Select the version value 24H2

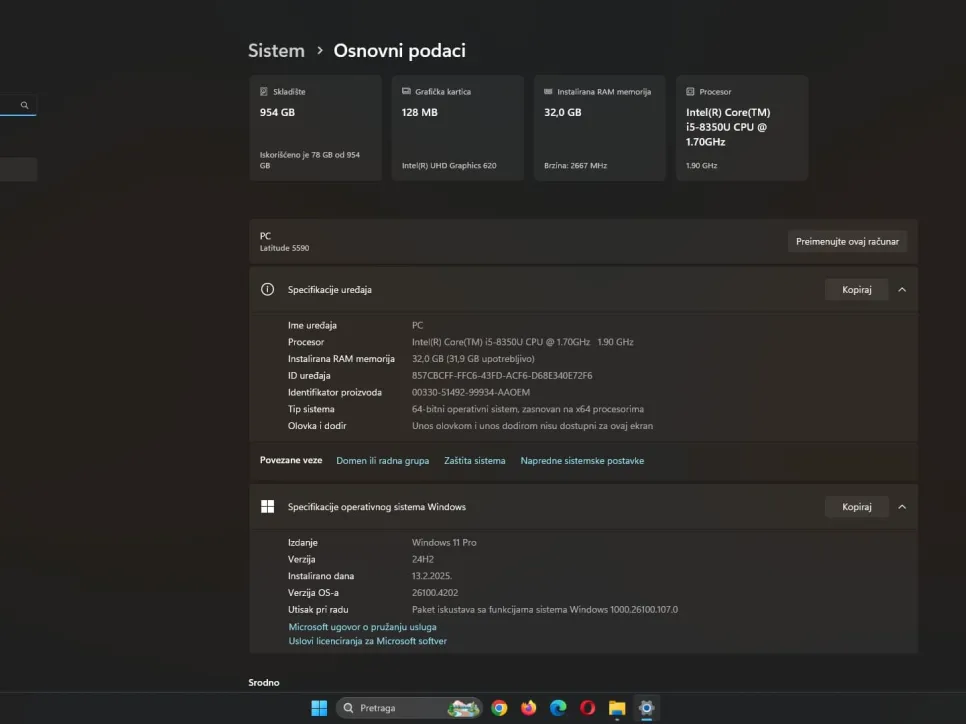click(x=423, y=559)
